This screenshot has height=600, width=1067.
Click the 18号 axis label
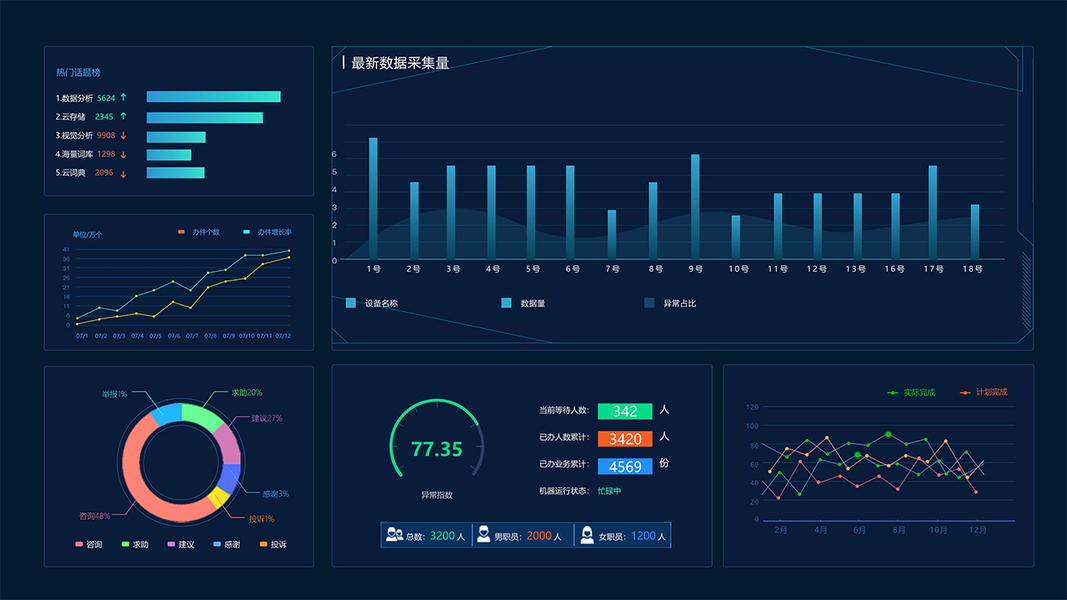[972, 269]
